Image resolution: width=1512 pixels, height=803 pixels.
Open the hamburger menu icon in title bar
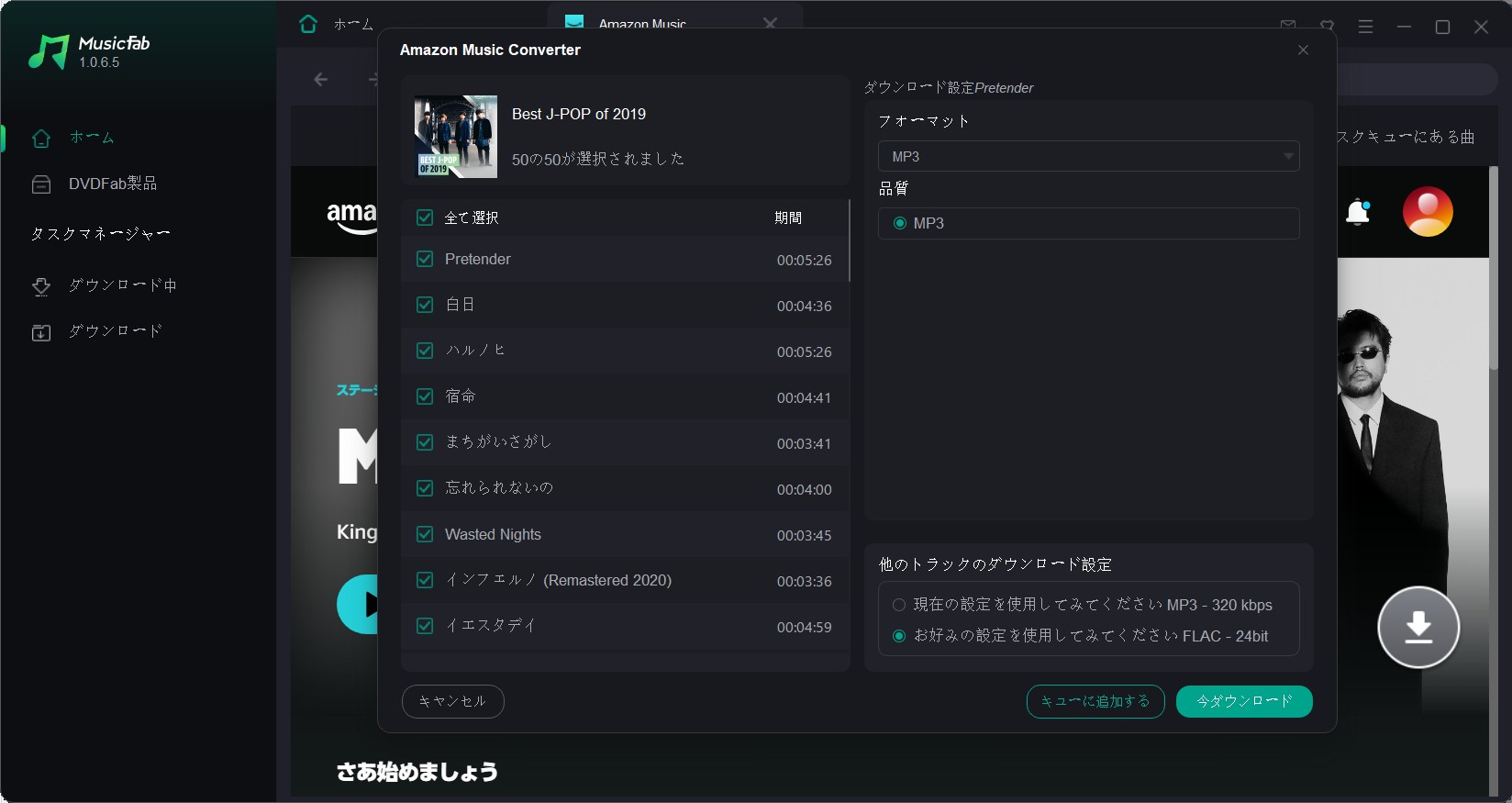[1365, 27]
